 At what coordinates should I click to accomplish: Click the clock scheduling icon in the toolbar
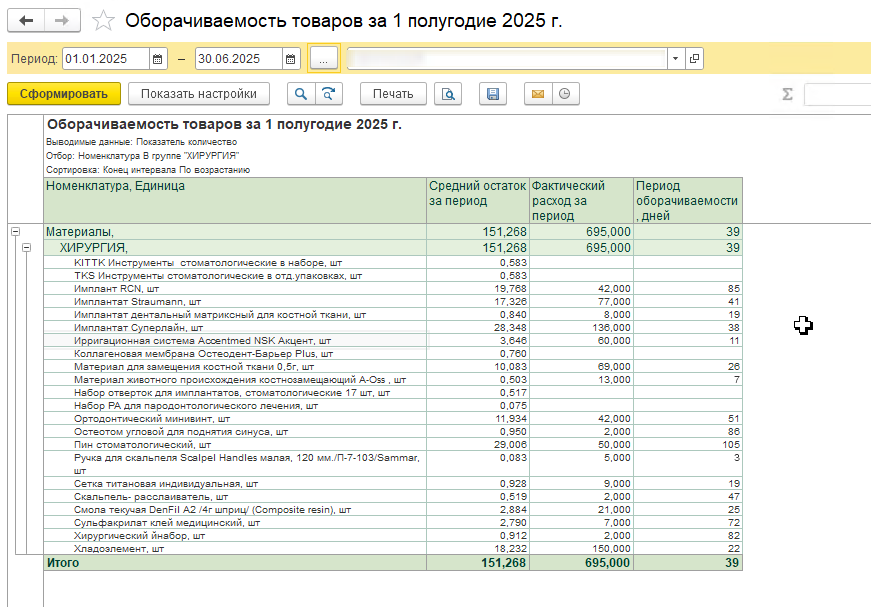point(564,94)
